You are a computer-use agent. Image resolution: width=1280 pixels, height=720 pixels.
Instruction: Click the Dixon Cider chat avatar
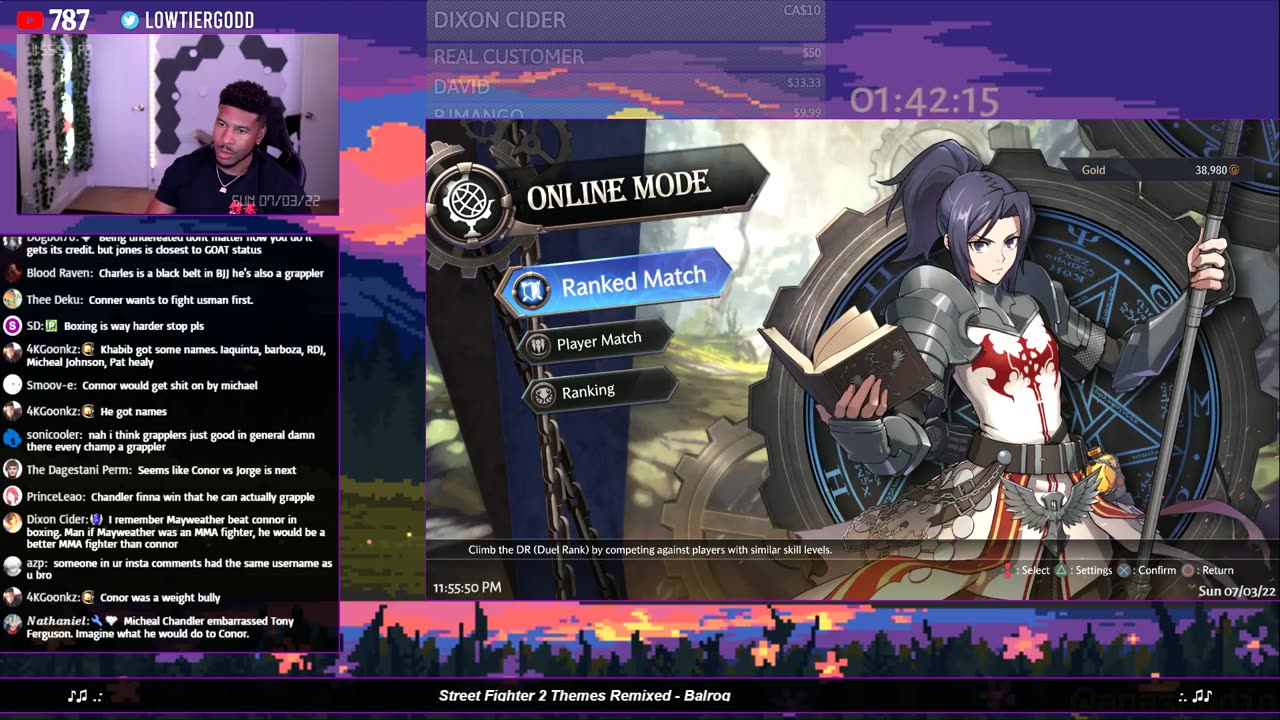tap(12, 522)
